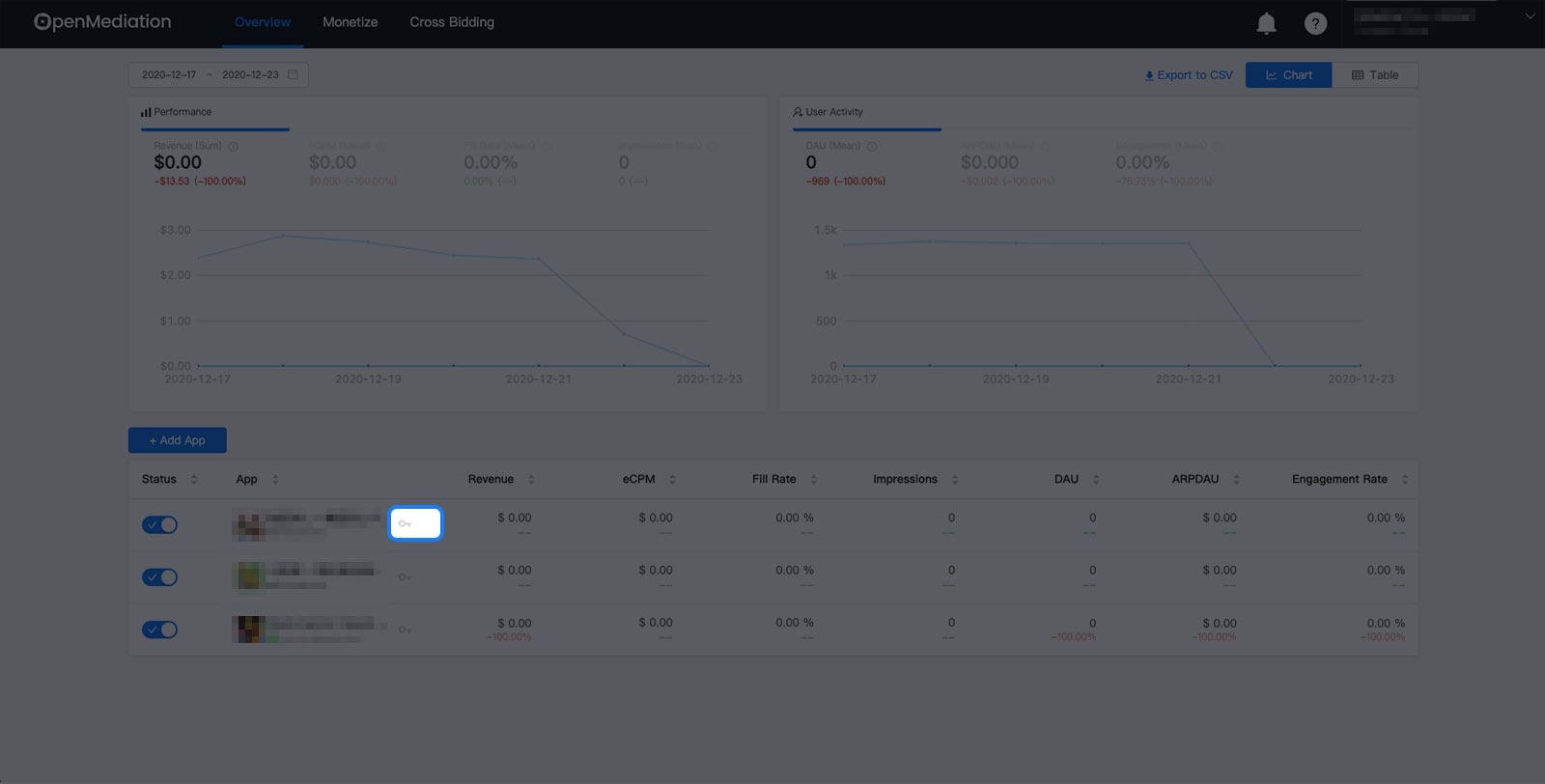Click the key icon in first app row
The image size is (1545, 784).
click(406, 524)
